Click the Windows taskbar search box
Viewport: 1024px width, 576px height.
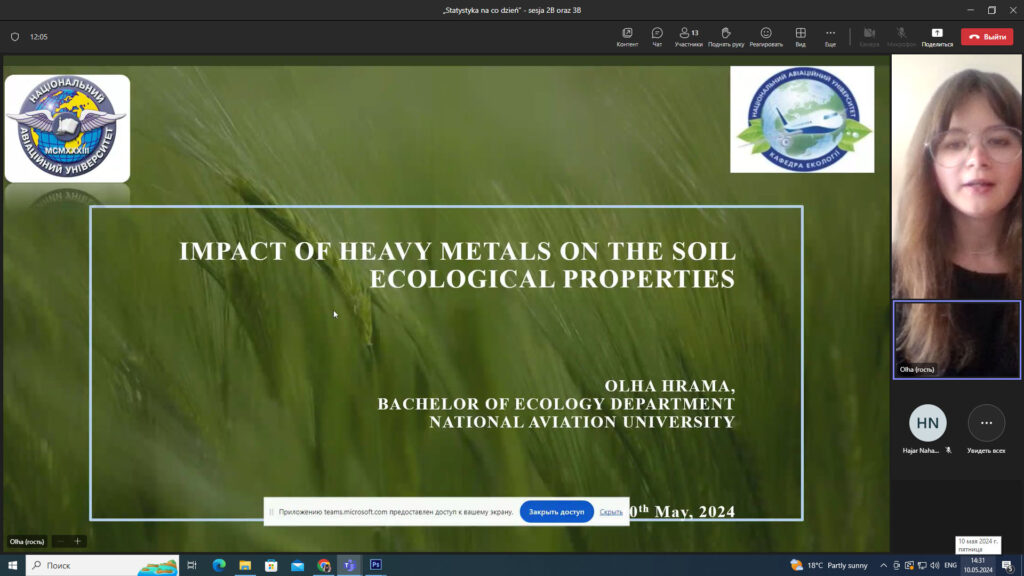pyautogui.click(x=102, y=565)
